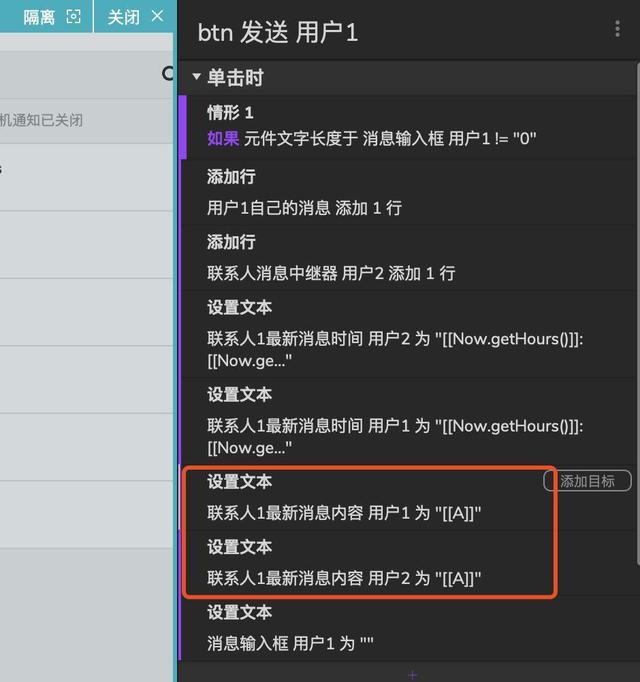Click 消息输入框 用户1 为 "" action
640x682 pixels.
coord(290,643)
